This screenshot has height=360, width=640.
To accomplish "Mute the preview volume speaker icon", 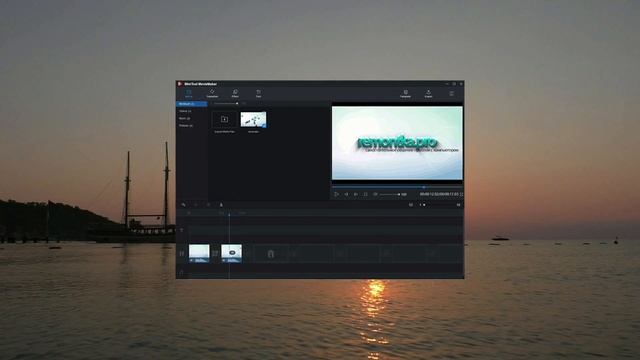I will pos(375,194).
